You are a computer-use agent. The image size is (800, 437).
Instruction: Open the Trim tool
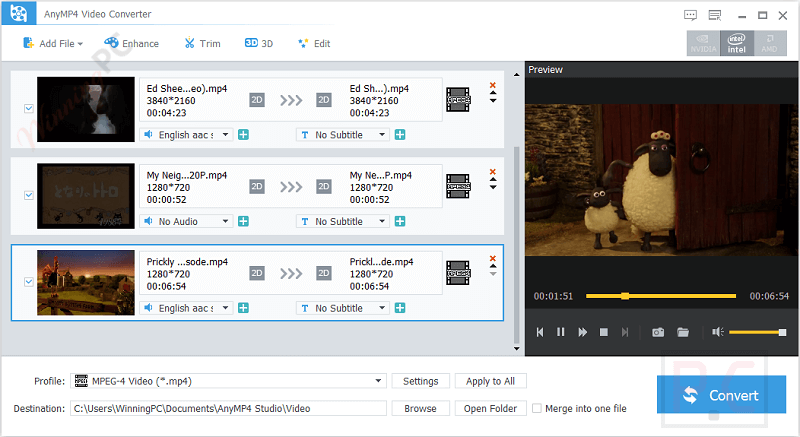click(202, 43)
